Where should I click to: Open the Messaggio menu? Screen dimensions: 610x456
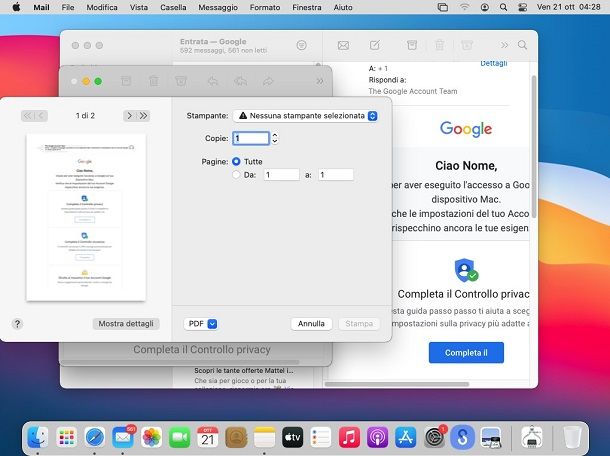218,7
